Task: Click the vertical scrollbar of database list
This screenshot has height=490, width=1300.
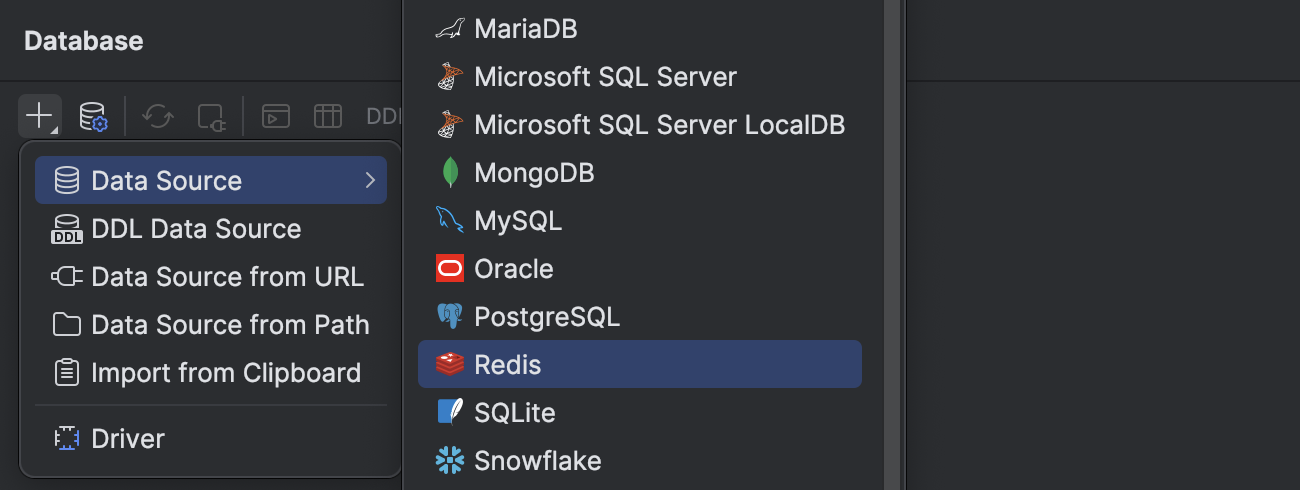Action: tap(894, 245)
